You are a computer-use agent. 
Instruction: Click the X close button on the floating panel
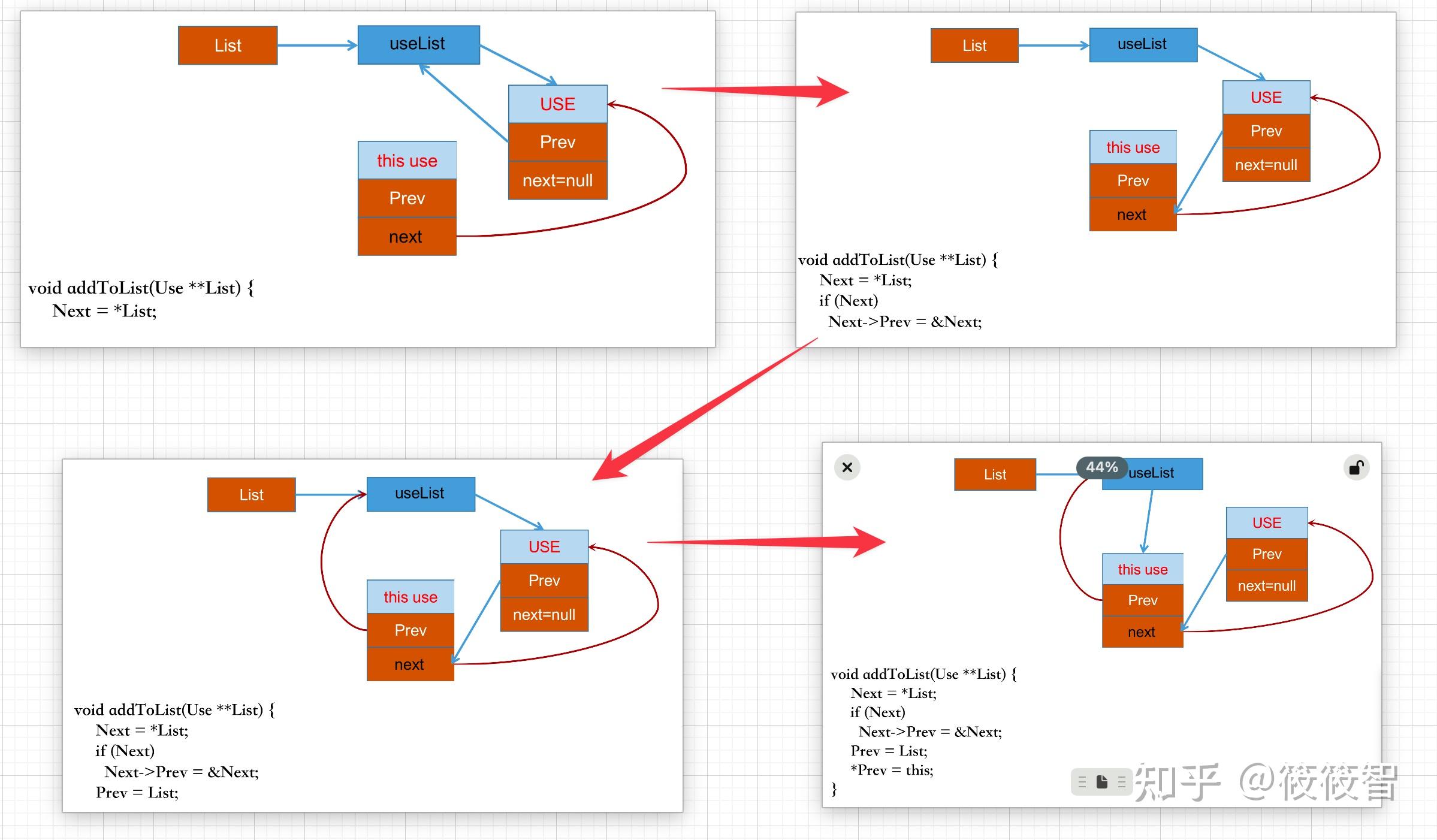tap(847, 467)
